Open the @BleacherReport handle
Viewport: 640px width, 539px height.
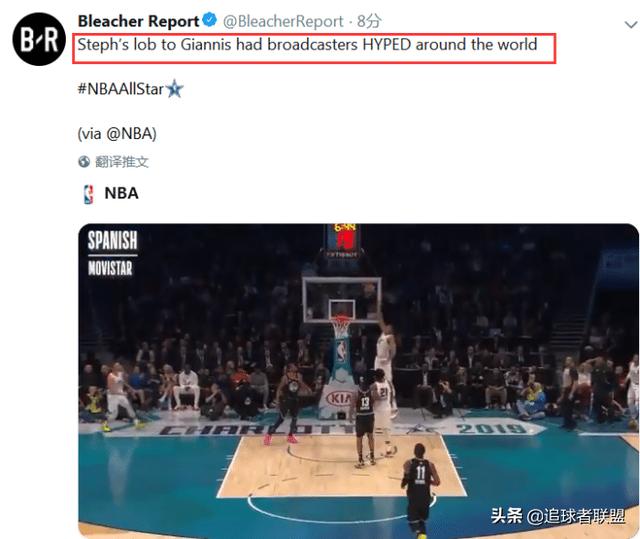click(x=283, y=21)
